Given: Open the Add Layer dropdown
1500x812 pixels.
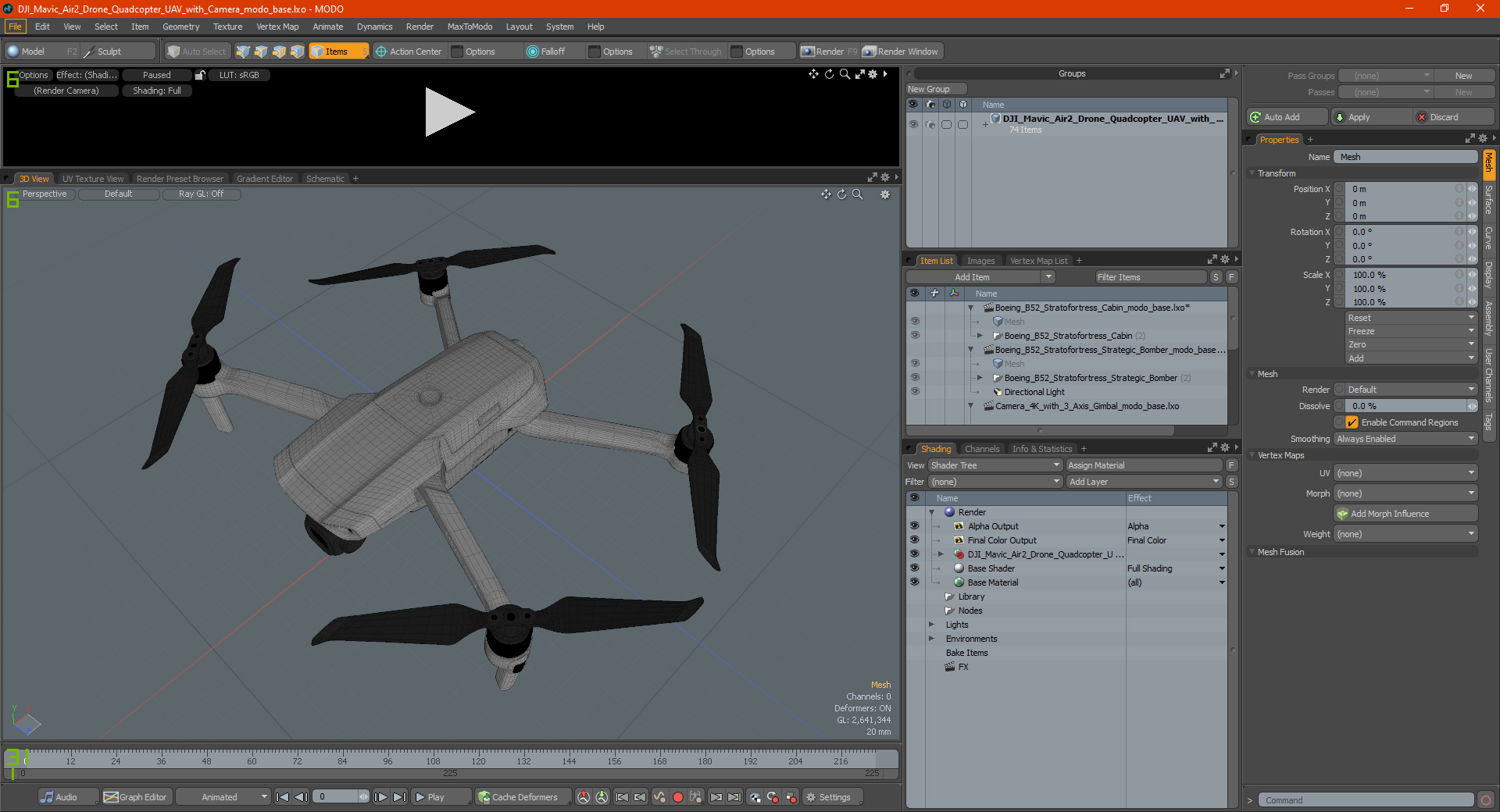Looking at the screenshot, I should 1145,482.
